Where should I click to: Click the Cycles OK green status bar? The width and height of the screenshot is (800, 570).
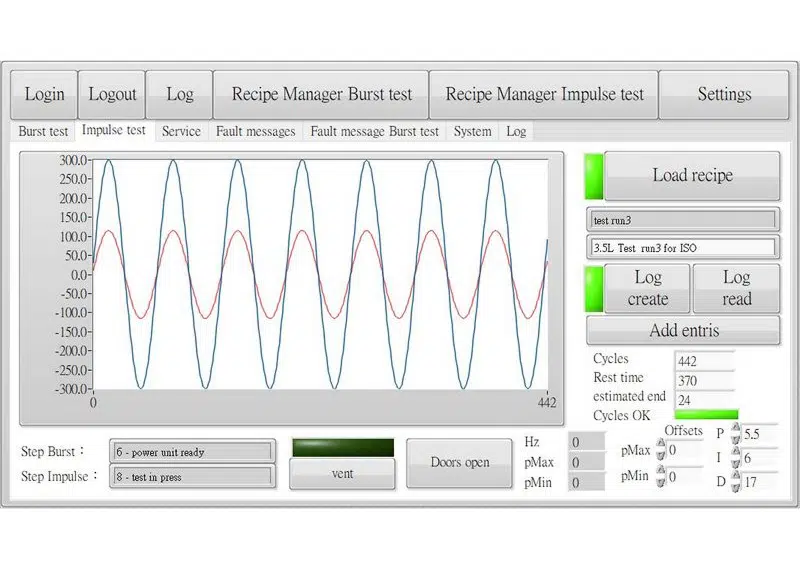707,415
